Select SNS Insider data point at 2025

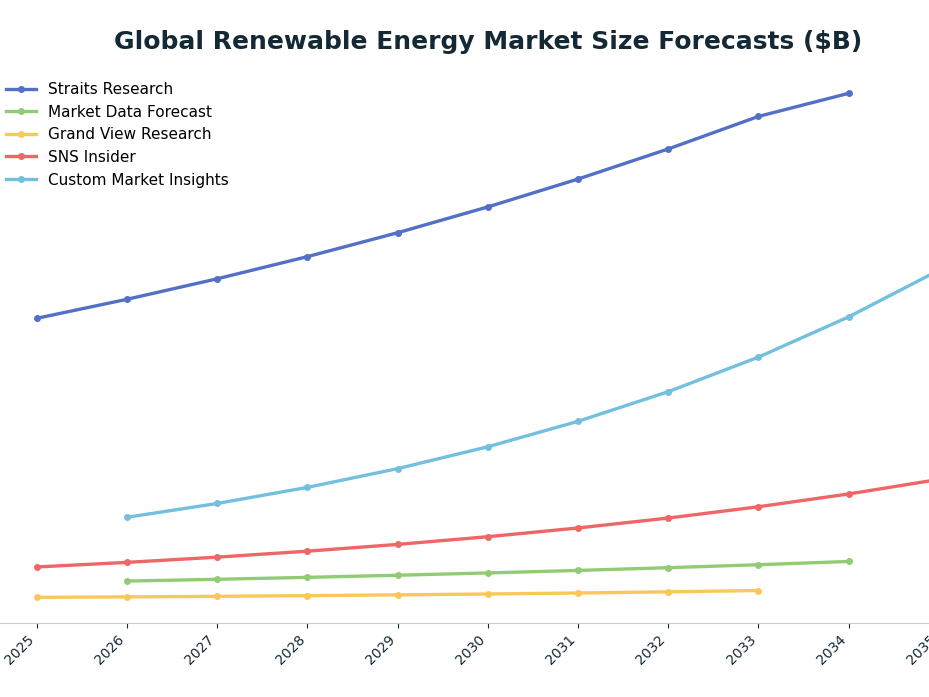(37, 567)
